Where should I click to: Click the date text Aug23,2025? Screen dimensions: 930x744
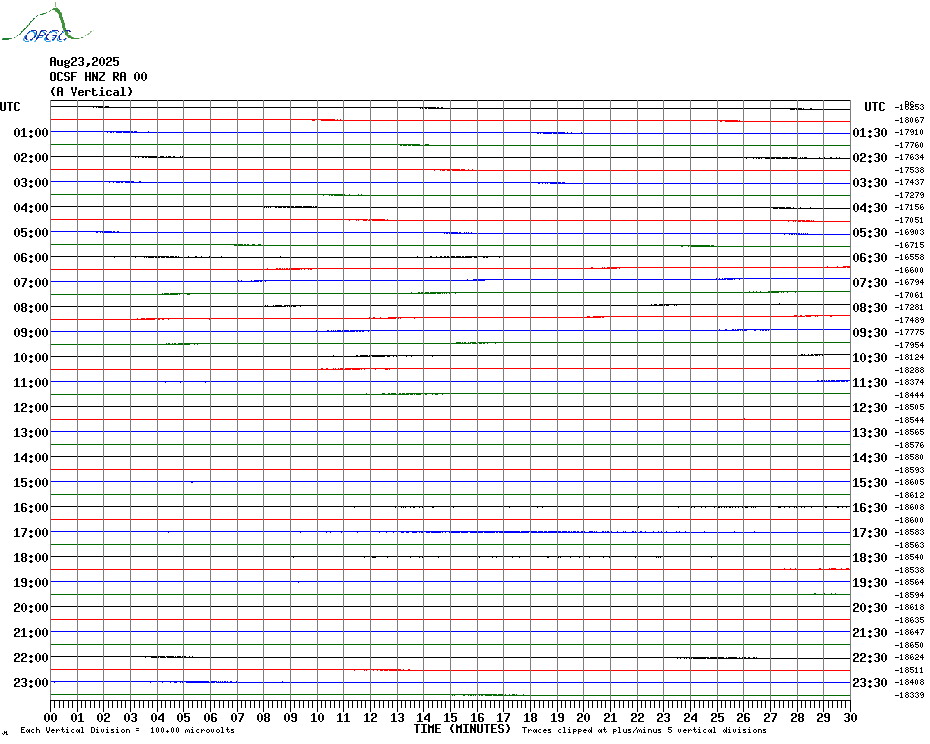coord(84,62)
